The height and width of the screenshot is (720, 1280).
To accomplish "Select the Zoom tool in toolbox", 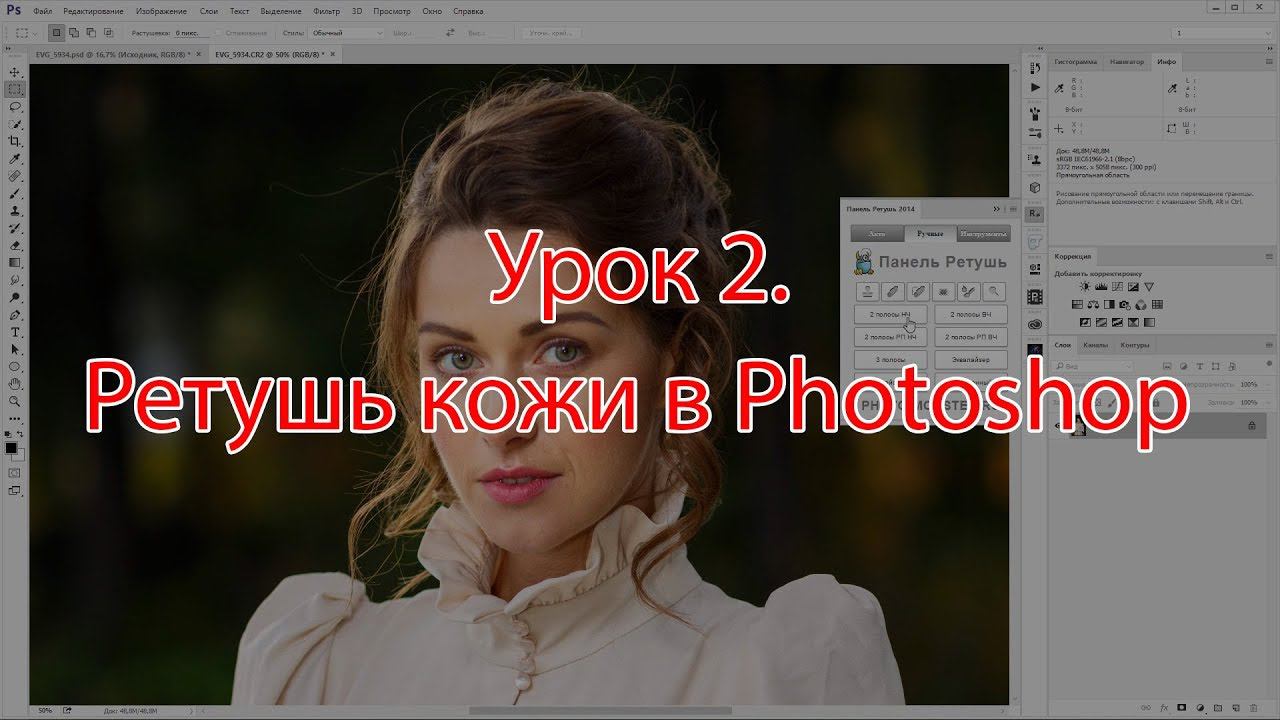I will (15, 401).
